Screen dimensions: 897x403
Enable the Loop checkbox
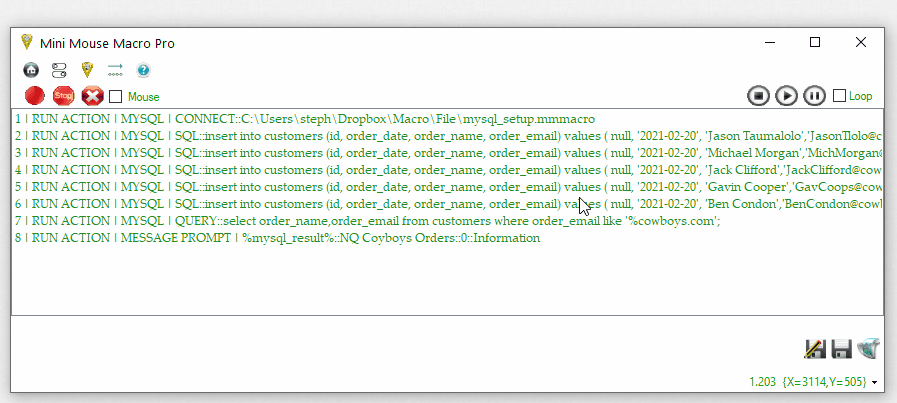click(839, 96)
